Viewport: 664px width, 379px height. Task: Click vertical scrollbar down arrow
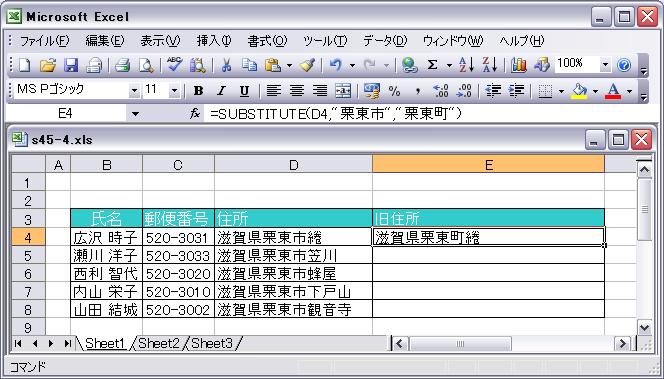tap(644, 327)
